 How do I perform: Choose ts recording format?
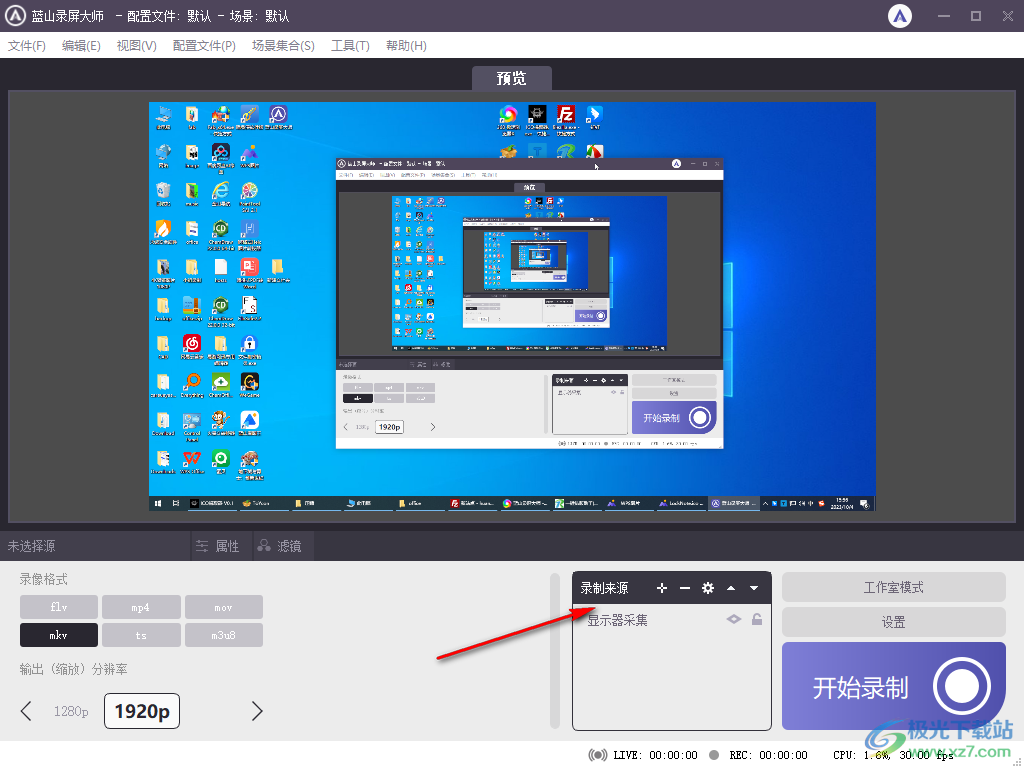click(x=141, y=635)
